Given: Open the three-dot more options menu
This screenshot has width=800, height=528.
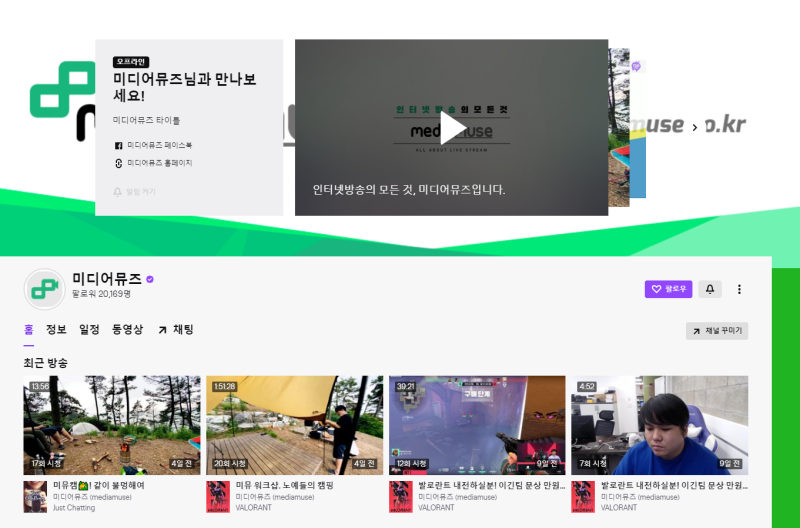Looking at the screenshot, I should (739, 289).
